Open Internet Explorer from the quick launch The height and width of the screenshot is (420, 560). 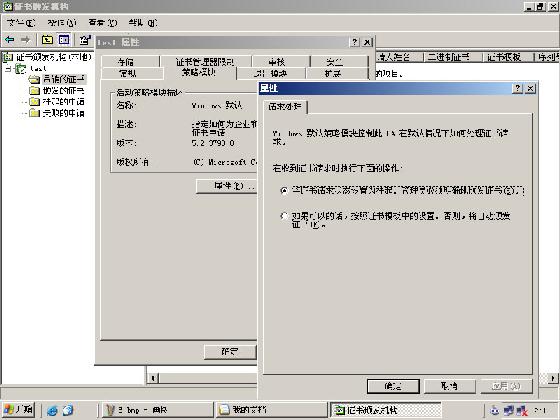tap(52, 410)
